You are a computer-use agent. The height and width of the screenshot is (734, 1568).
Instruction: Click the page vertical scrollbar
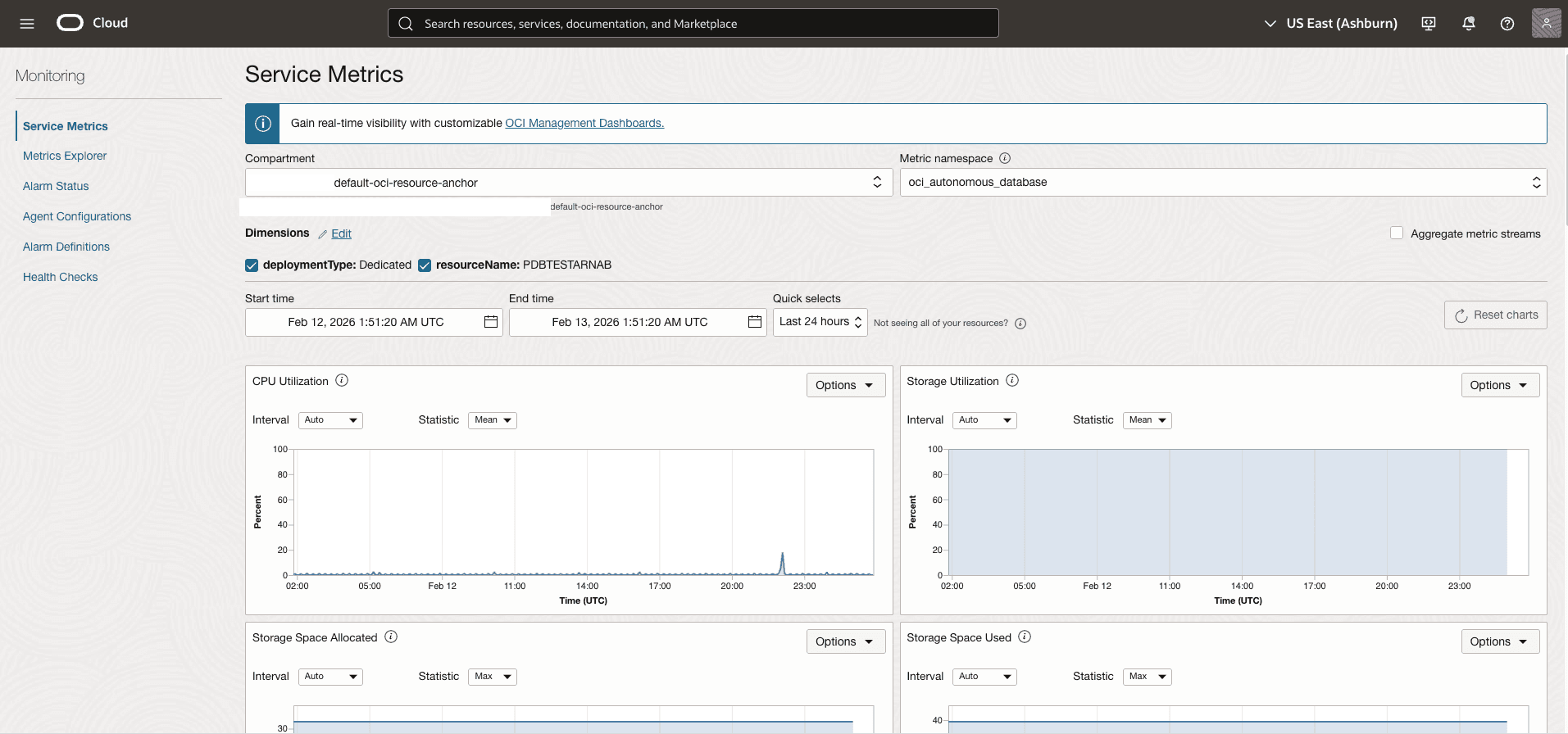click(x=1566, y=139)
